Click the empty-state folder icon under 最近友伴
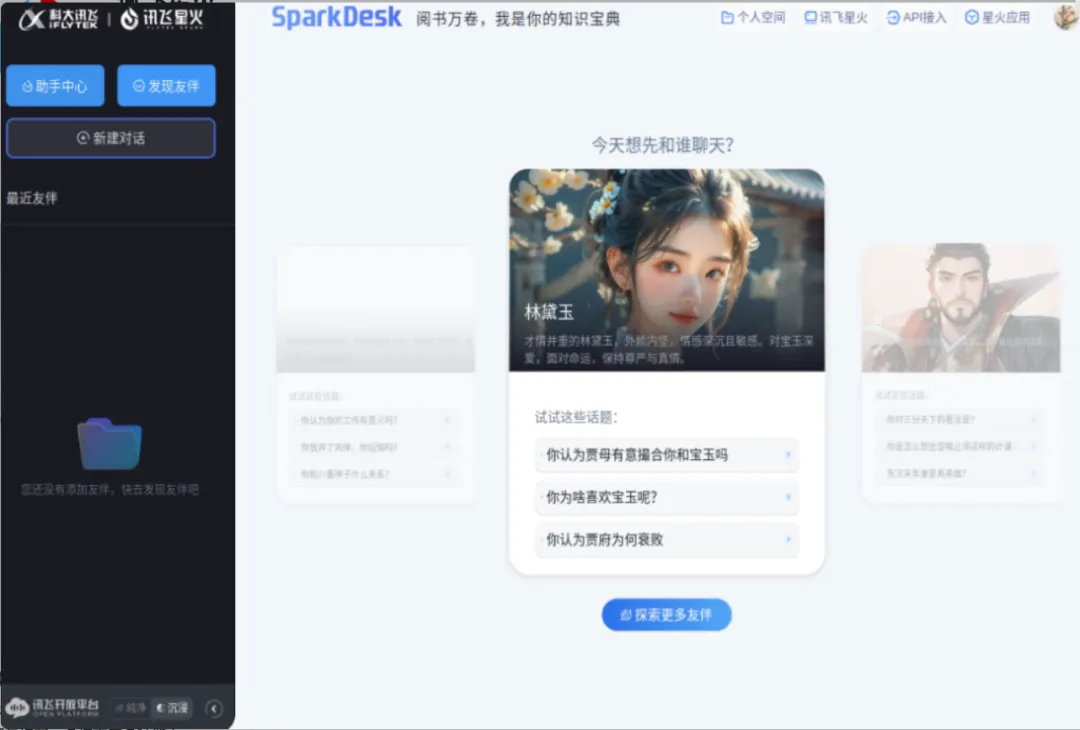 coord(110,444)
